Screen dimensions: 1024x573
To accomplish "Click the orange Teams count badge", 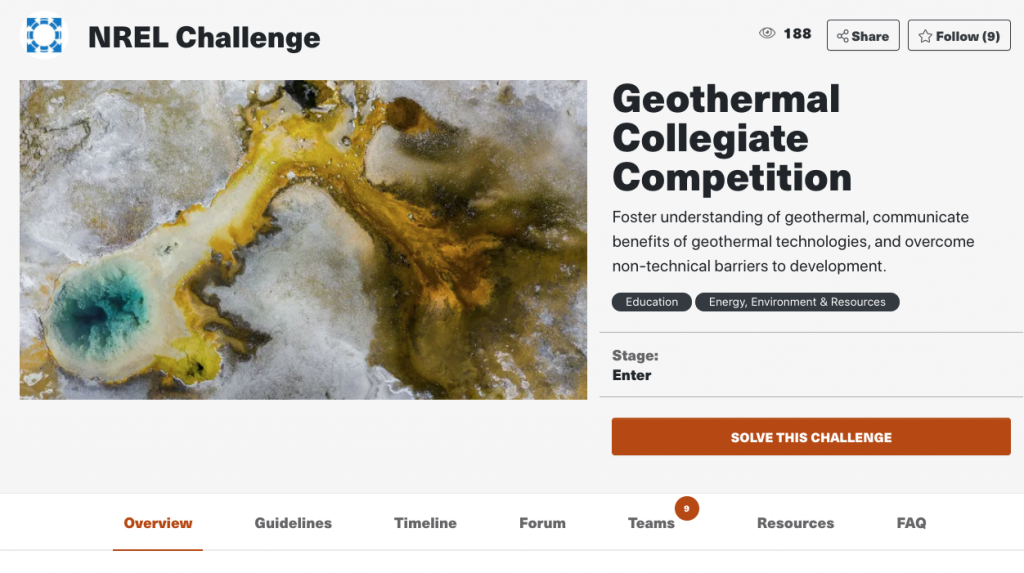I will (686, 508).
